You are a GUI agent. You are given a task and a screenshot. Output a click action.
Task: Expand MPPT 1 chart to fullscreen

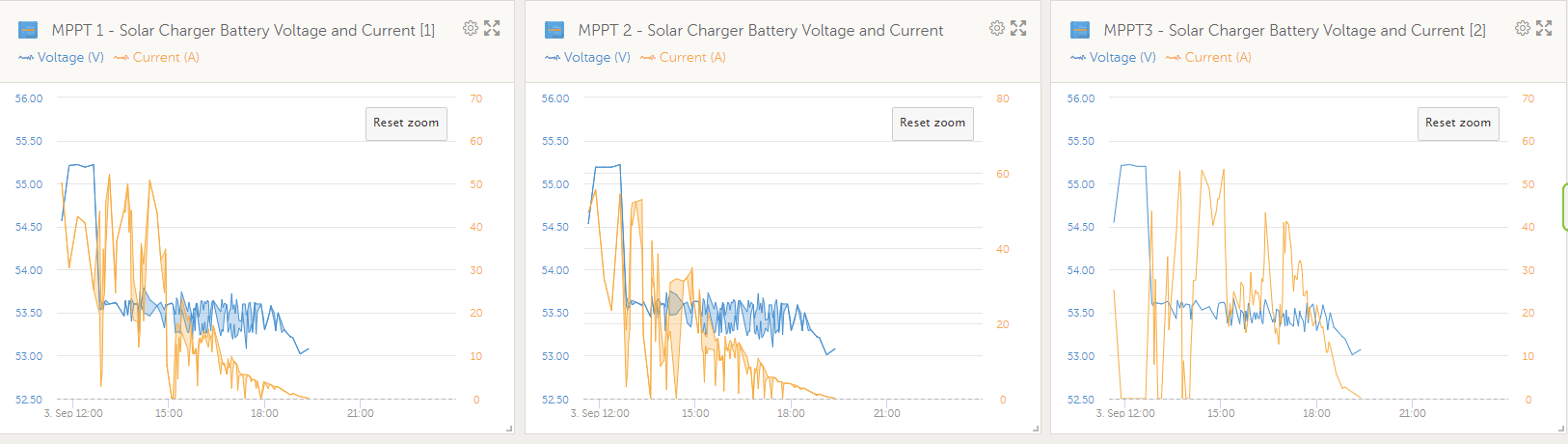pos(492,28)
